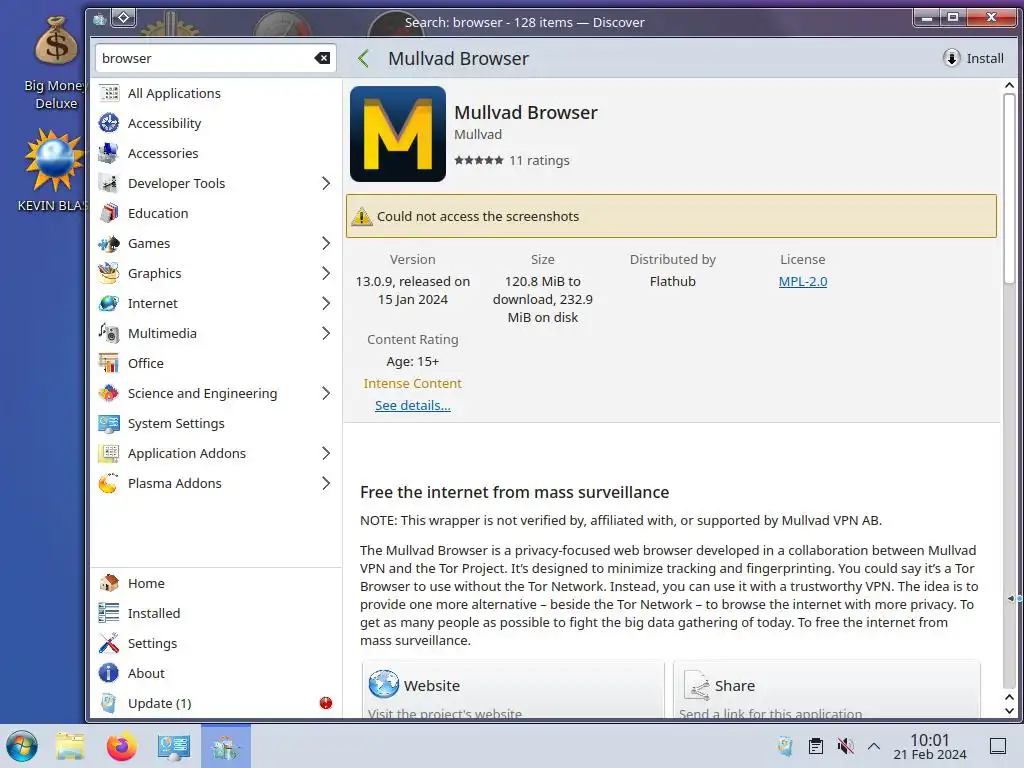
Task: Select the Education category label
Action: tap(158, 214)
